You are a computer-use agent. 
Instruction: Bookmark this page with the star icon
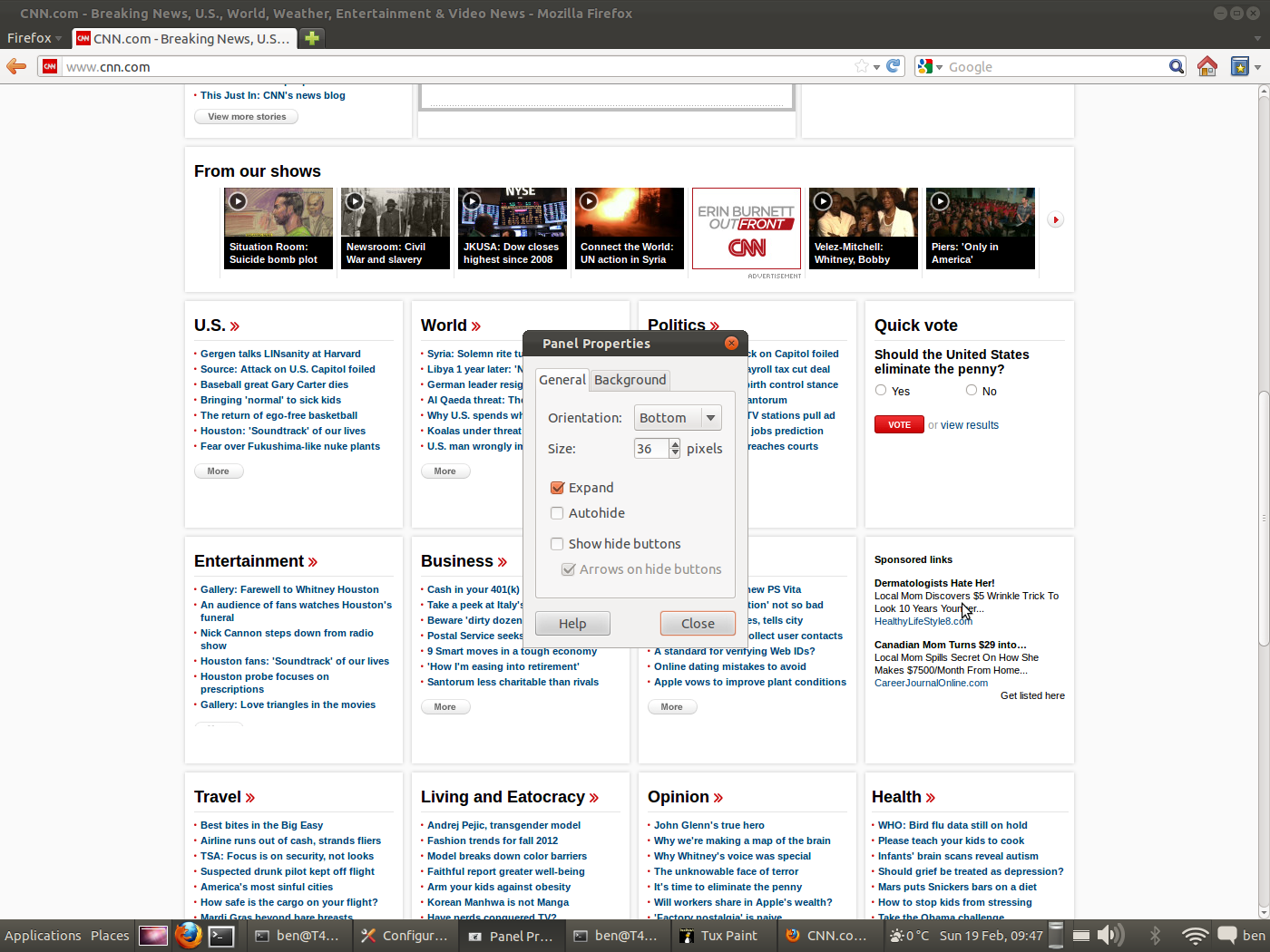[861, 66]
